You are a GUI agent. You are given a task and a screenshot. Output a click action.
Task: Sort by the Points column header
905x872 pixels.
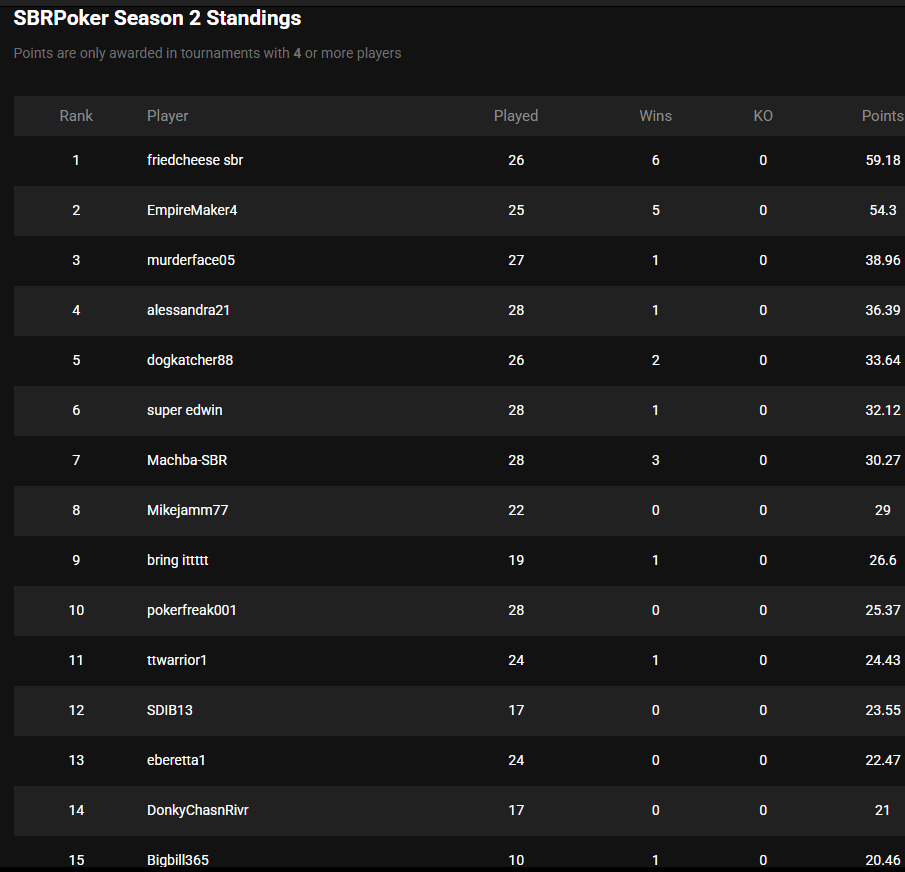tap(882, 116)
